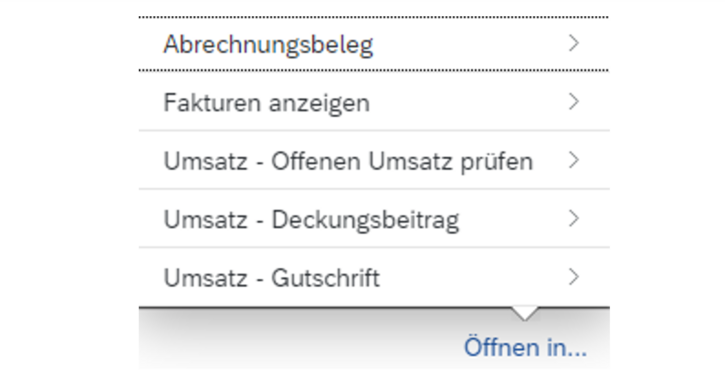
Task: Choose Umsatz - Offenen Umsatz prüfen
Action: (374, 160)
